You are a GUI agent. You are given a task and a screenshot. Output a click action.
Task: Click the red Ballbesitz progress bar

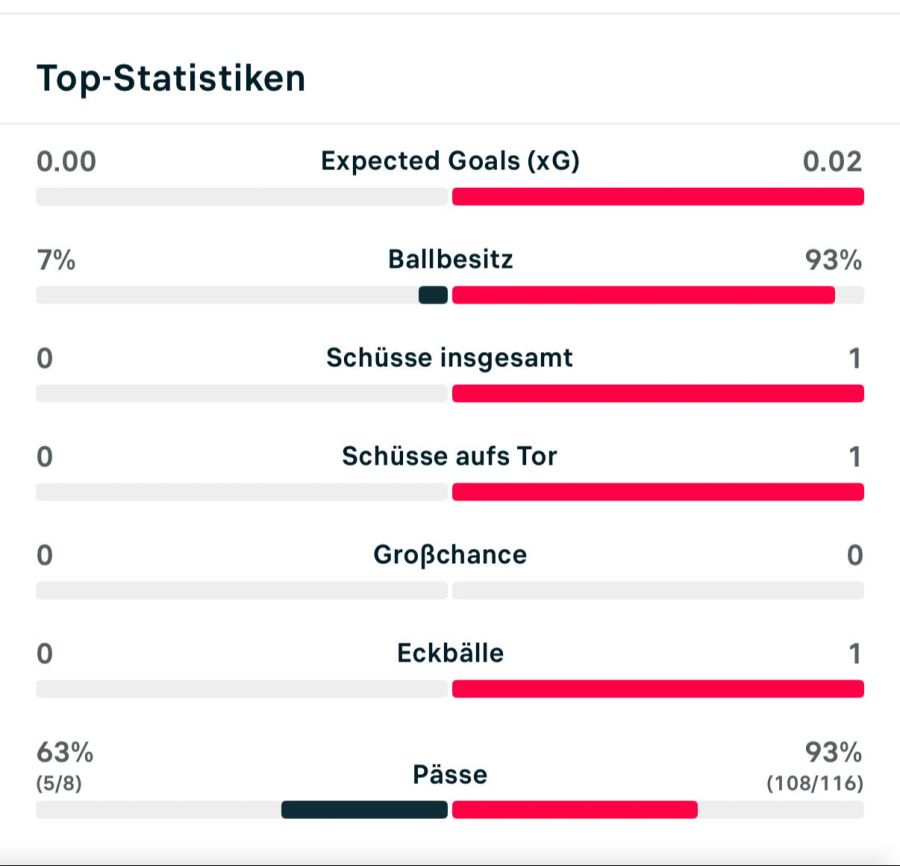pyautogui.click(x=643, y=295)
